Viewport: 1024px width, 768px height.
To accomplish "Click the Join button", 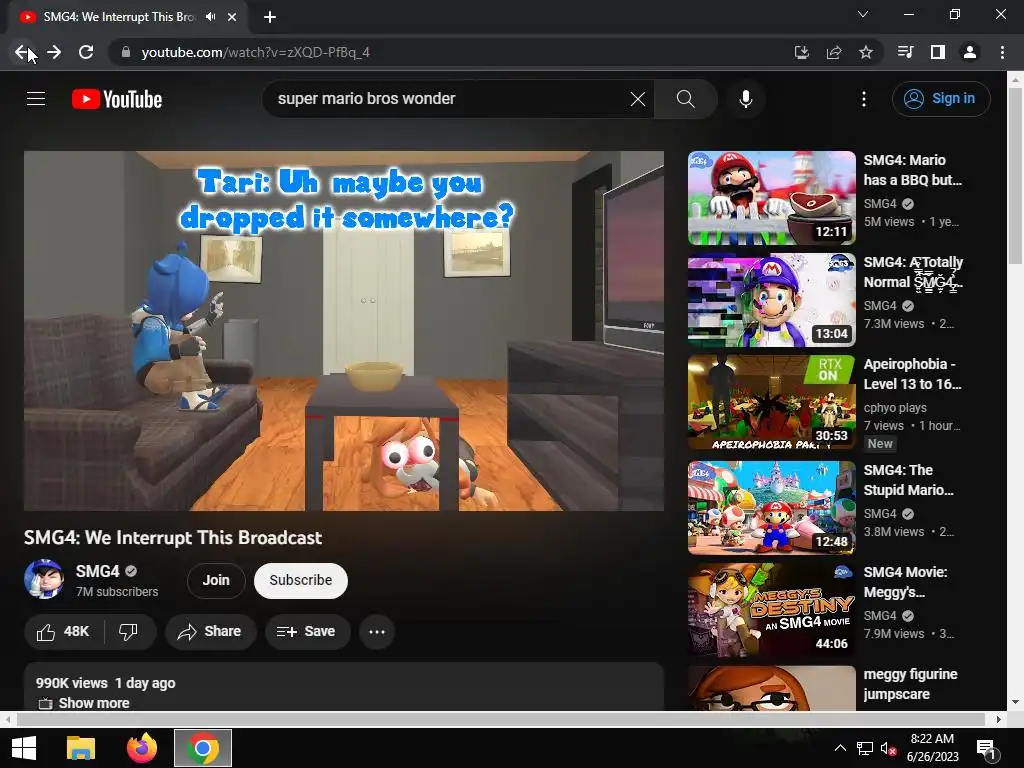I will point(216,581).
